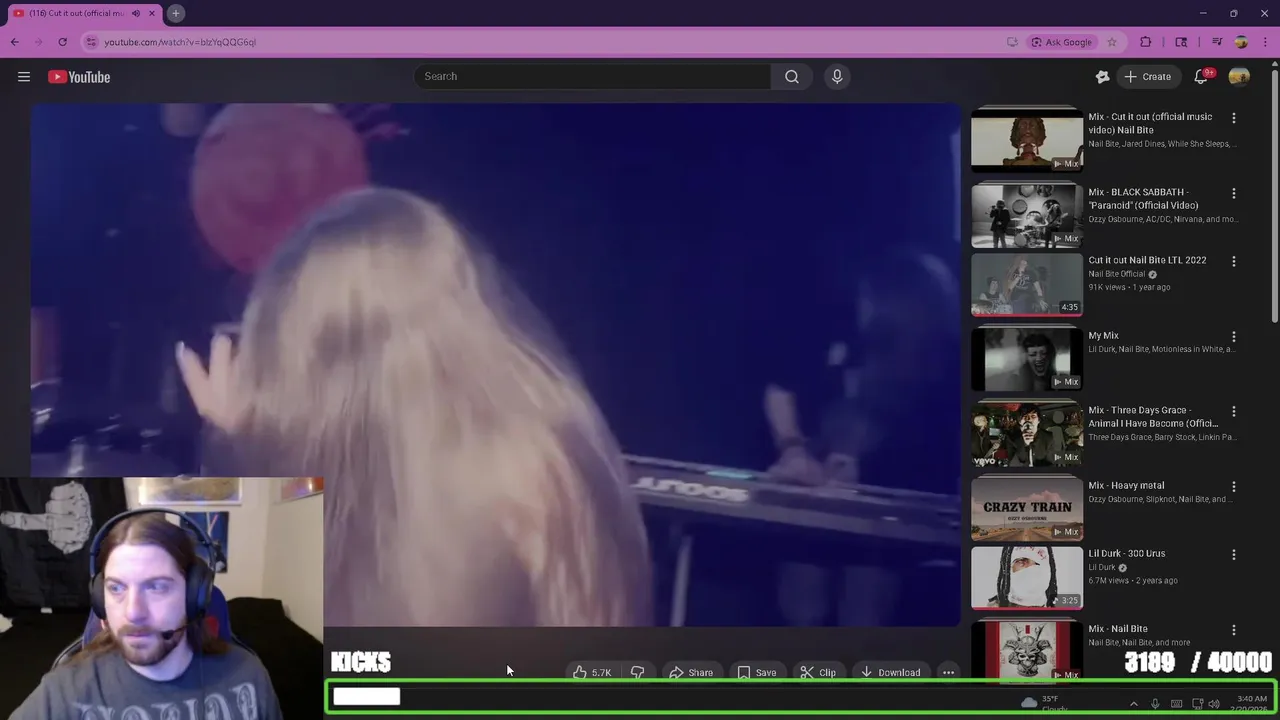Open YouTube notifications bell

point(1202,77)
